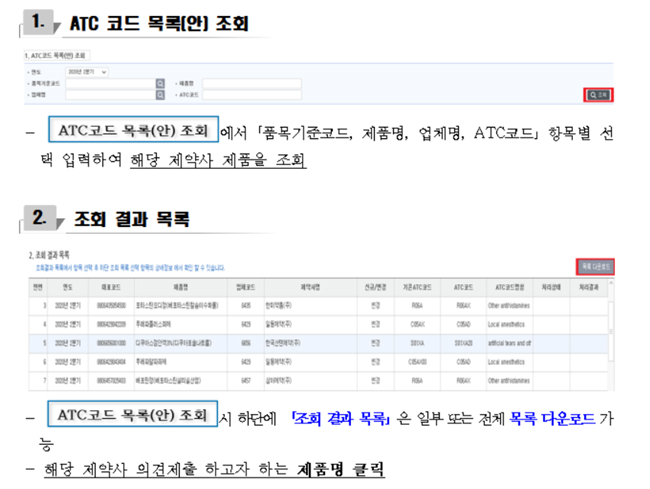
Task: Click the 연도 column header in results table
Action: pos(68,287)
